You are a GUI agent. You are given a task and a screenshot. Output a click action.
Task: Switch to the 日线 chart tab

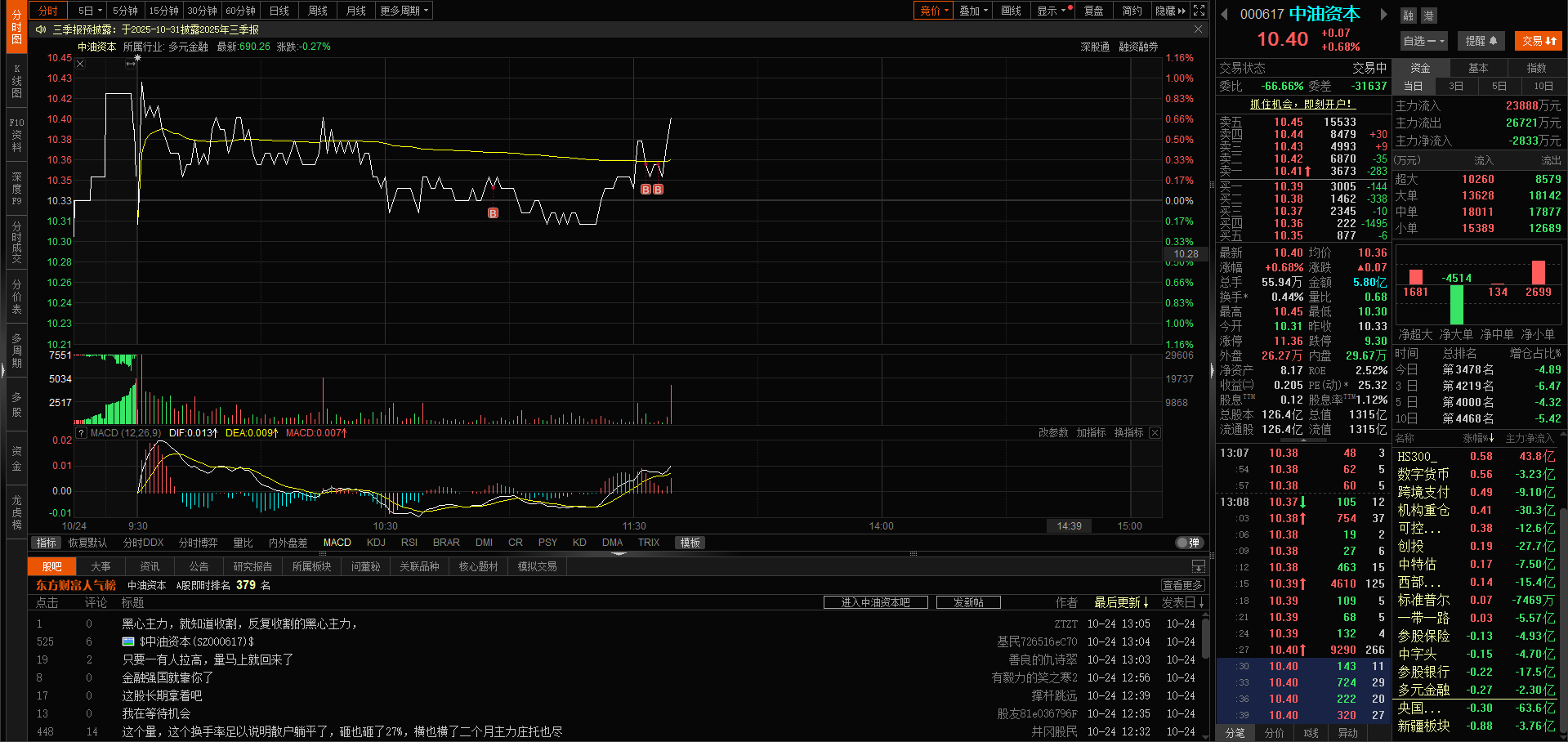279,11
